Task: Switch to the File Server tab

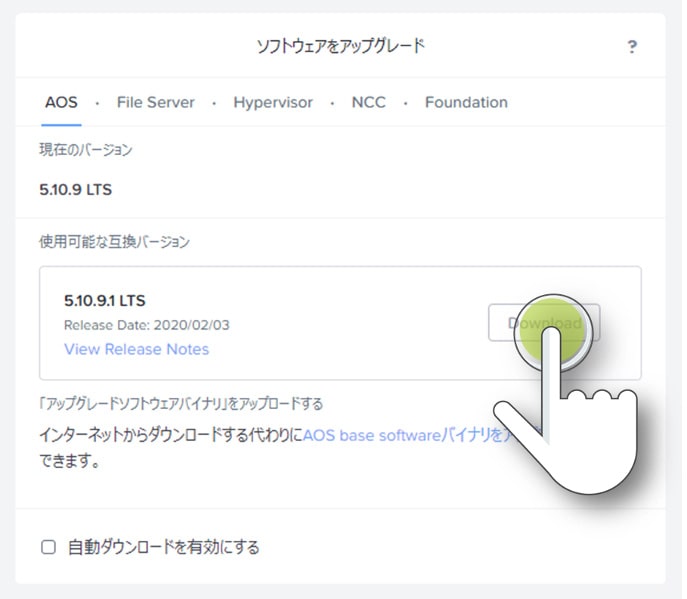Action: pyautogui.click(x=155, y=102)
